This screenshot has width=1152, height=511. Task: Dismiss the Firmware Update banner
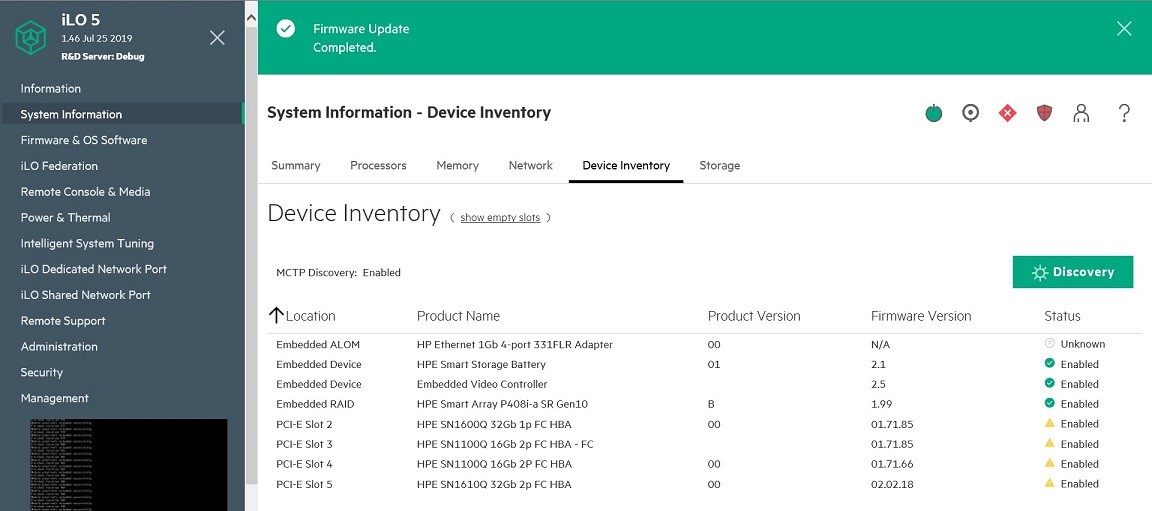1124,29
